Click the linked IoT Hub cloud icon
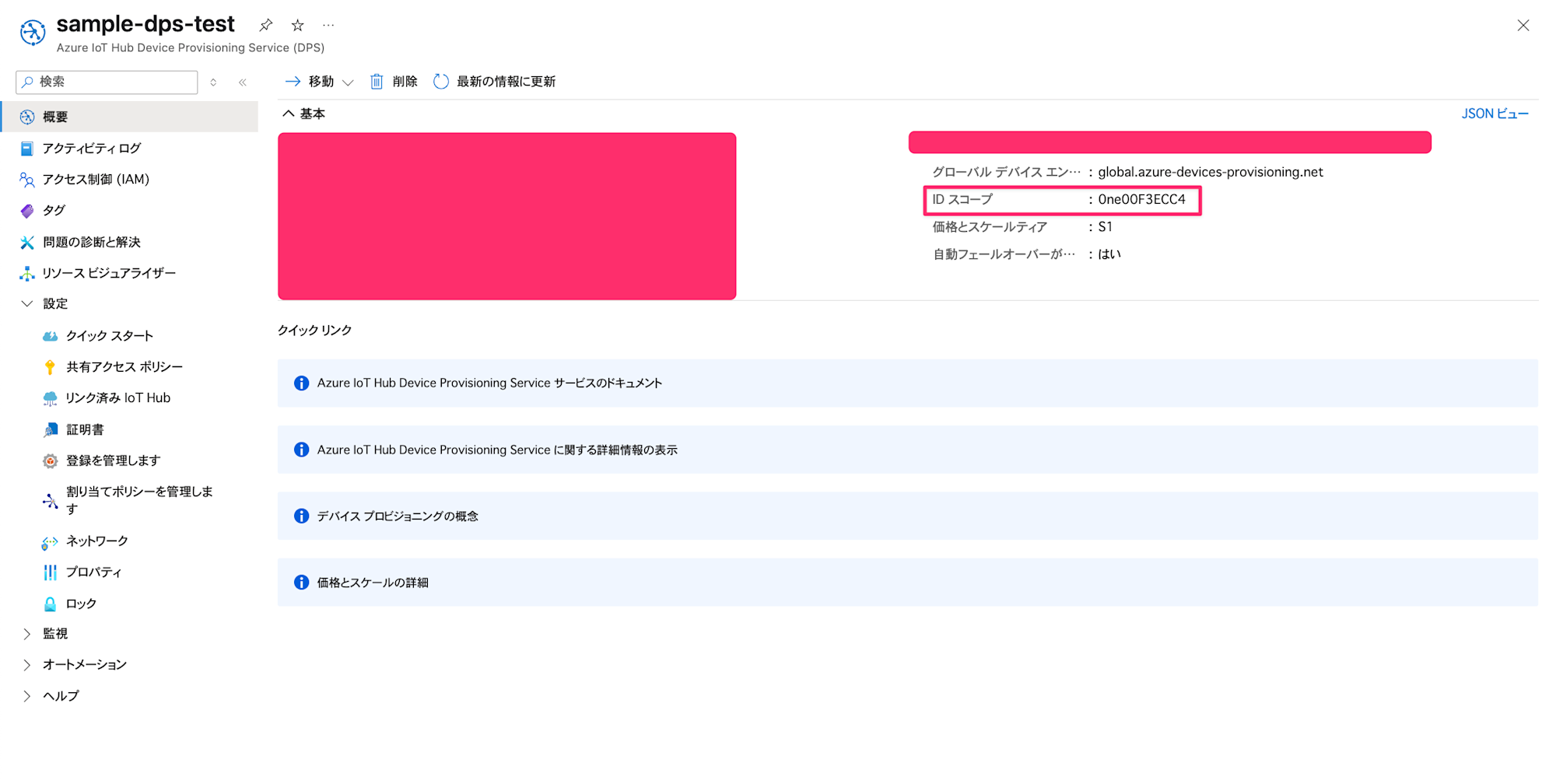 50,398
